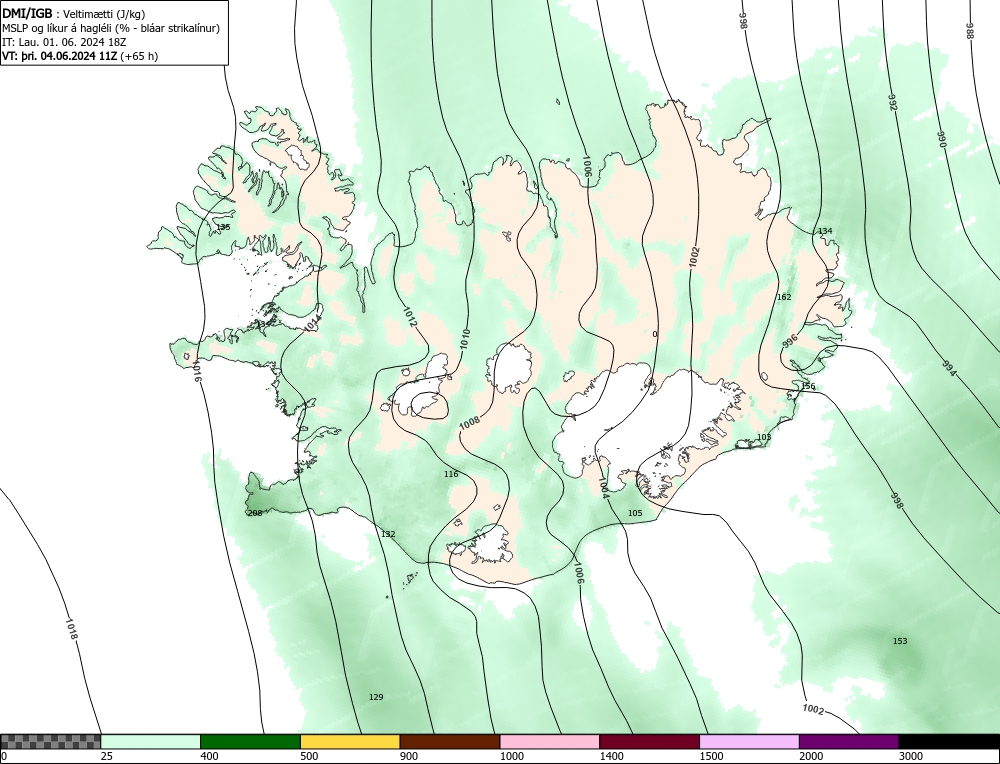
Task: Click the value label 208 on the southwest peninsula
Action: pyautogui.click(x=254, y=513)
